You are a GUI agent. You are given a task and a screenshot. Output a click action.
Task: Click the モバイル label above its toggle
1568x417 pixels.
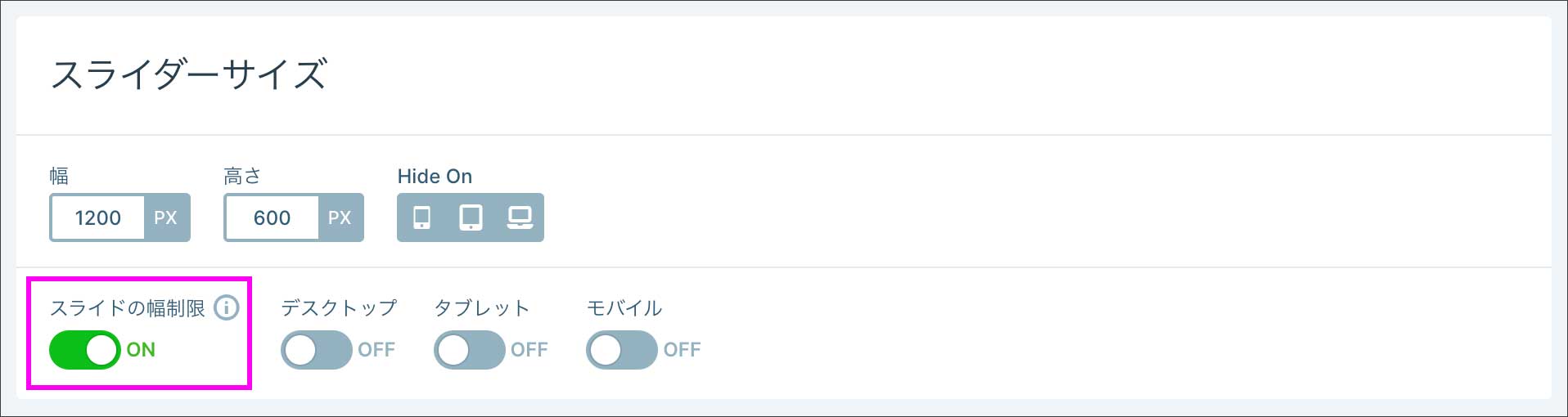click(624, 308)
